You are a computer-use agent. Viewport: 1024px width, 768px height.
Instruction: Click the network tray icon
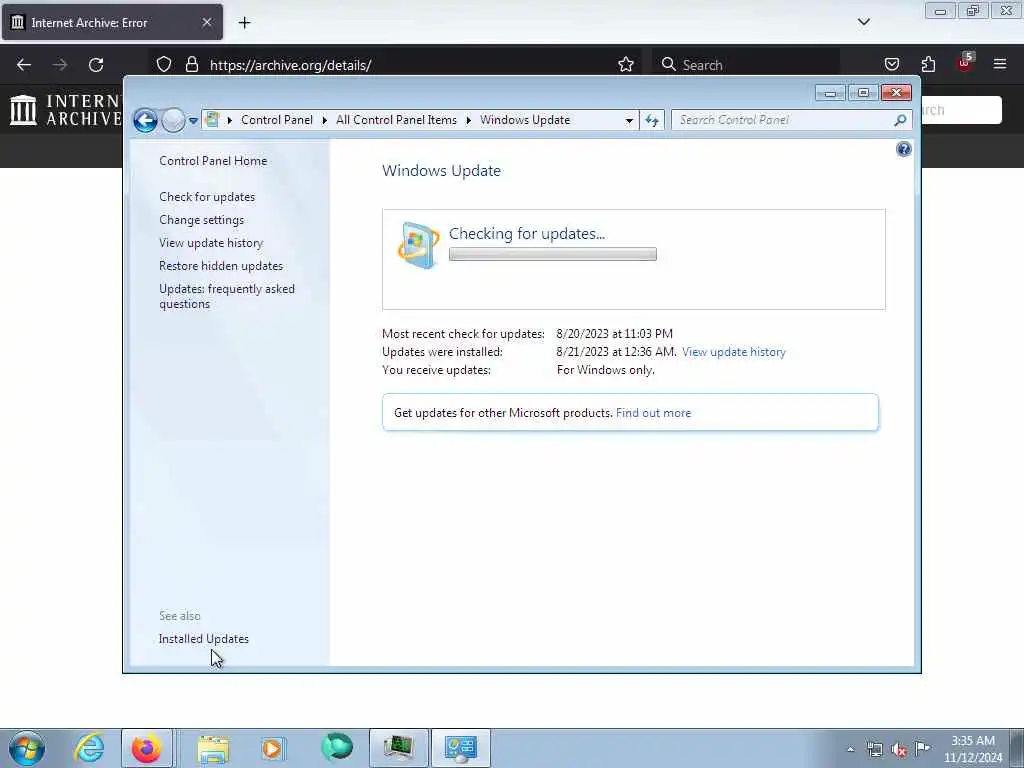click(874, 750)
